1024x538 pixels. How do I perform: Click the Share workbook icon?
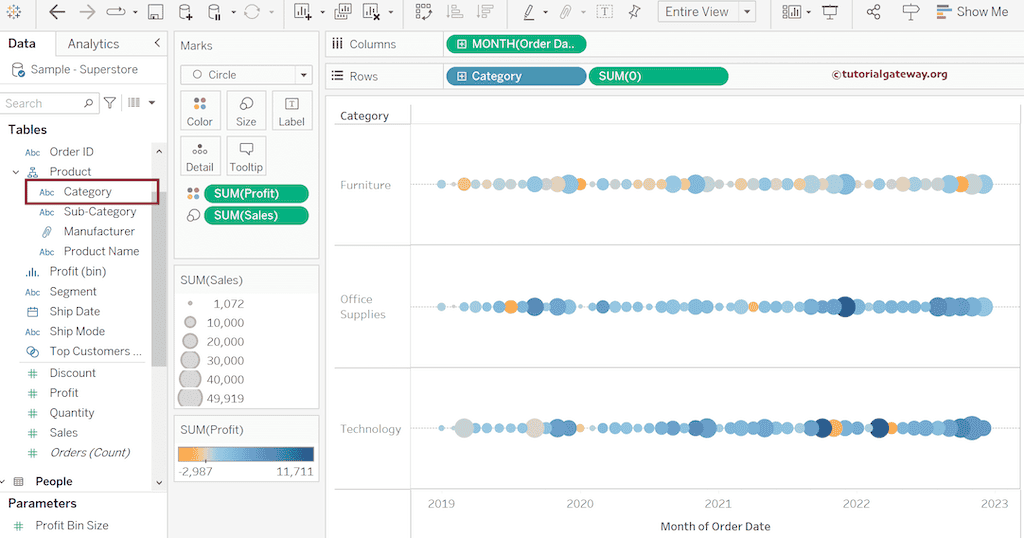(x=873, y=12)
